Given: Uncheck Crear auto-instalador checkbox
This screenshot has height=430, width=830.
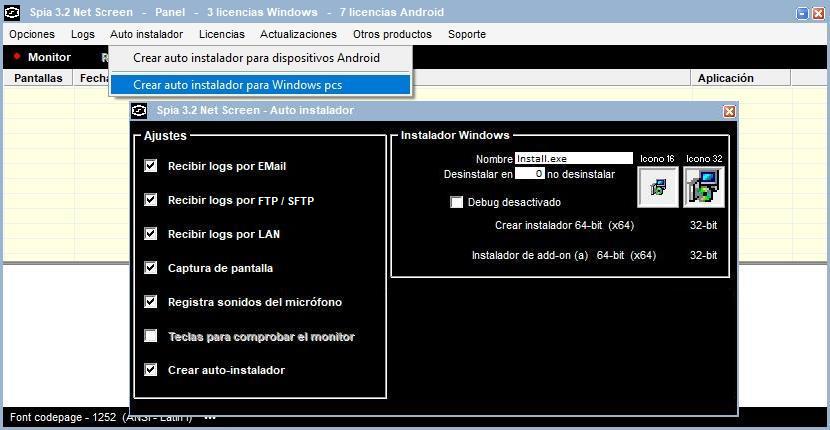Looking at the screenshot, I should pyautogui.click(x=151, y=370).
